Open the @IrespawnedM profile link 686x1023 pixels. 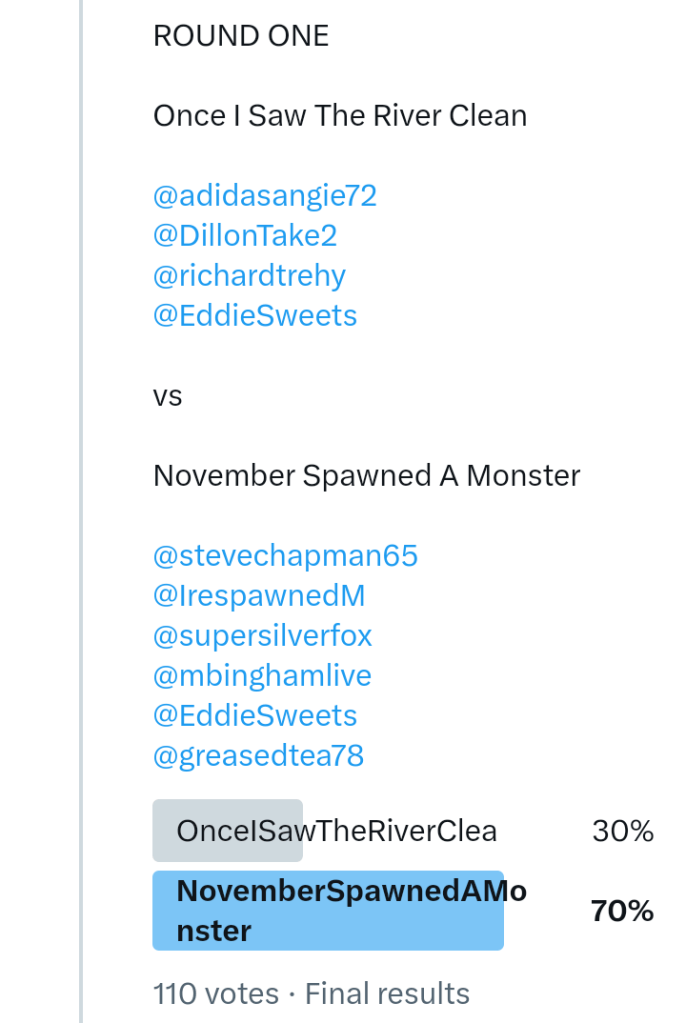click(x=259, y=596)
